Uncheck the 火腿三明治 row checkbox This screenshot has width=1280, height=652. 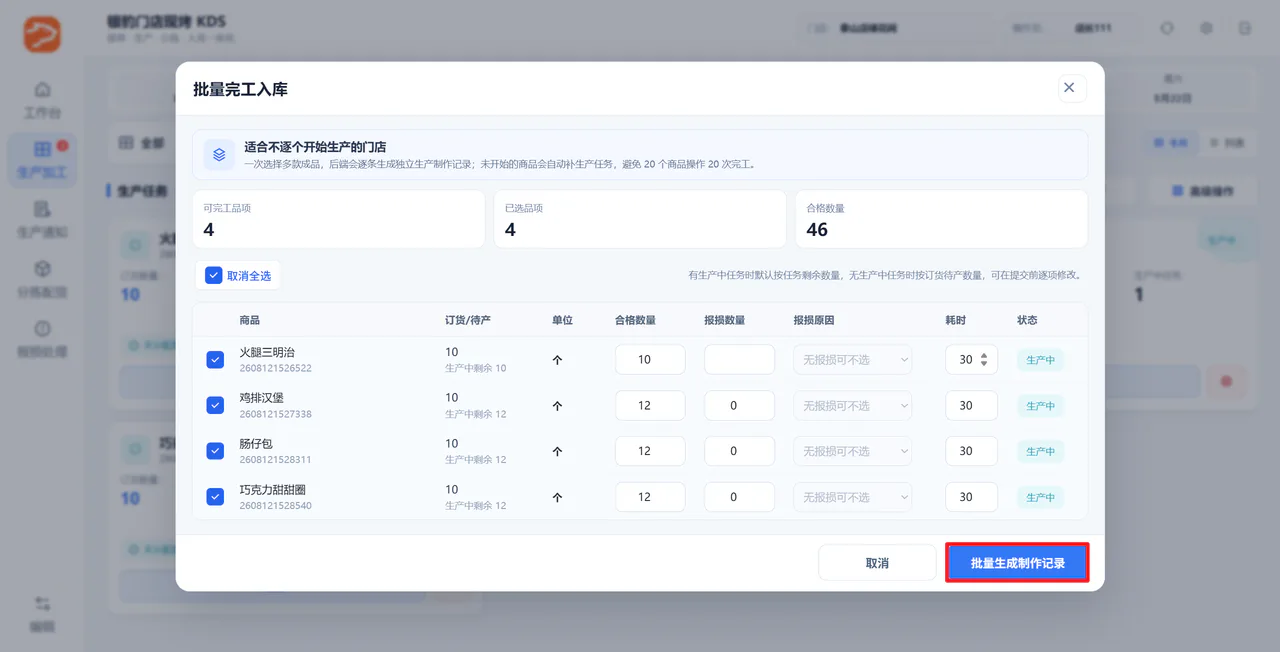[x=215, y=360]
